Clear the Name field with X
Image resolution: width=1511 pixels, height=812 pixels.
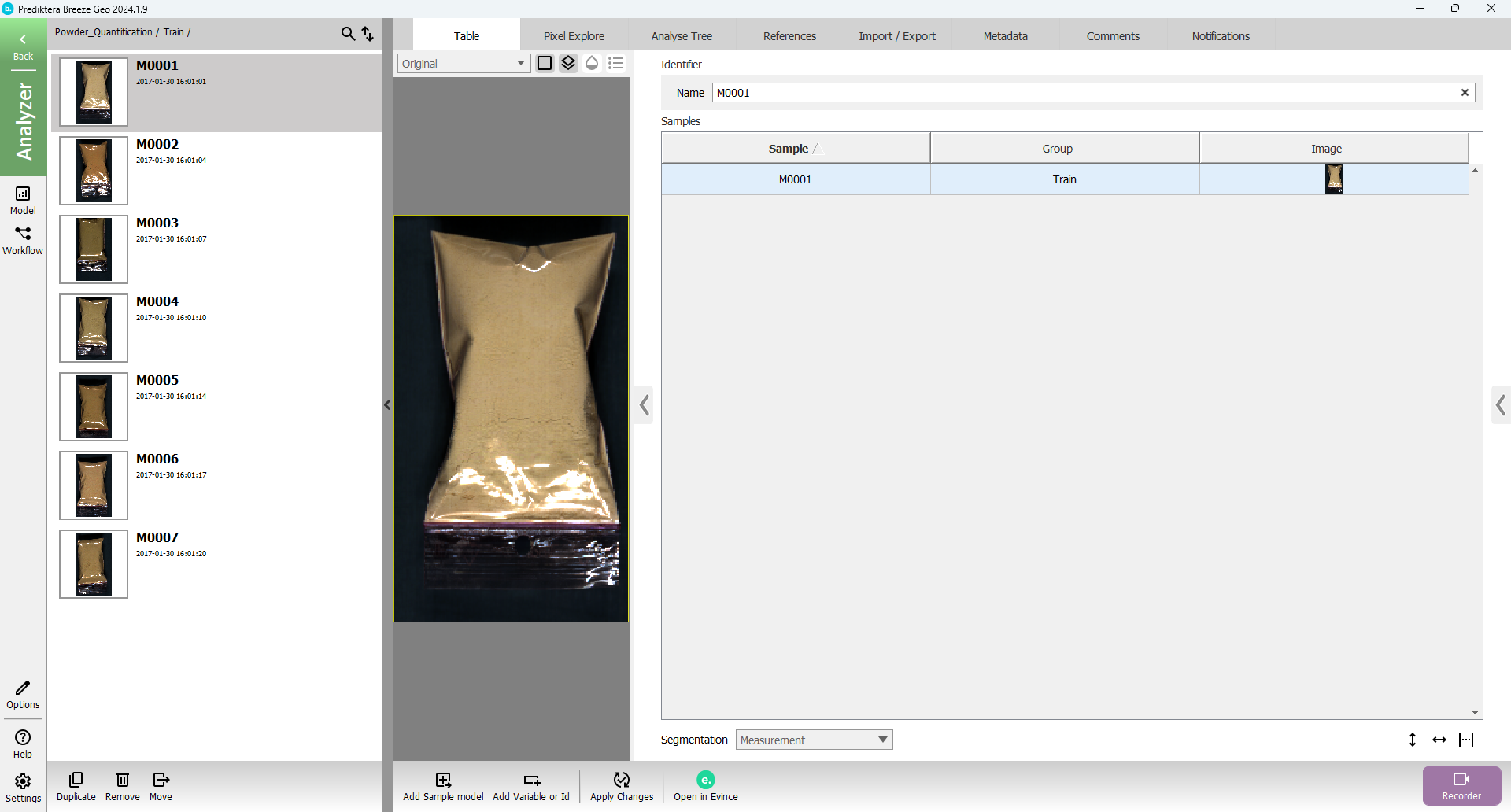coord(1465,93)
